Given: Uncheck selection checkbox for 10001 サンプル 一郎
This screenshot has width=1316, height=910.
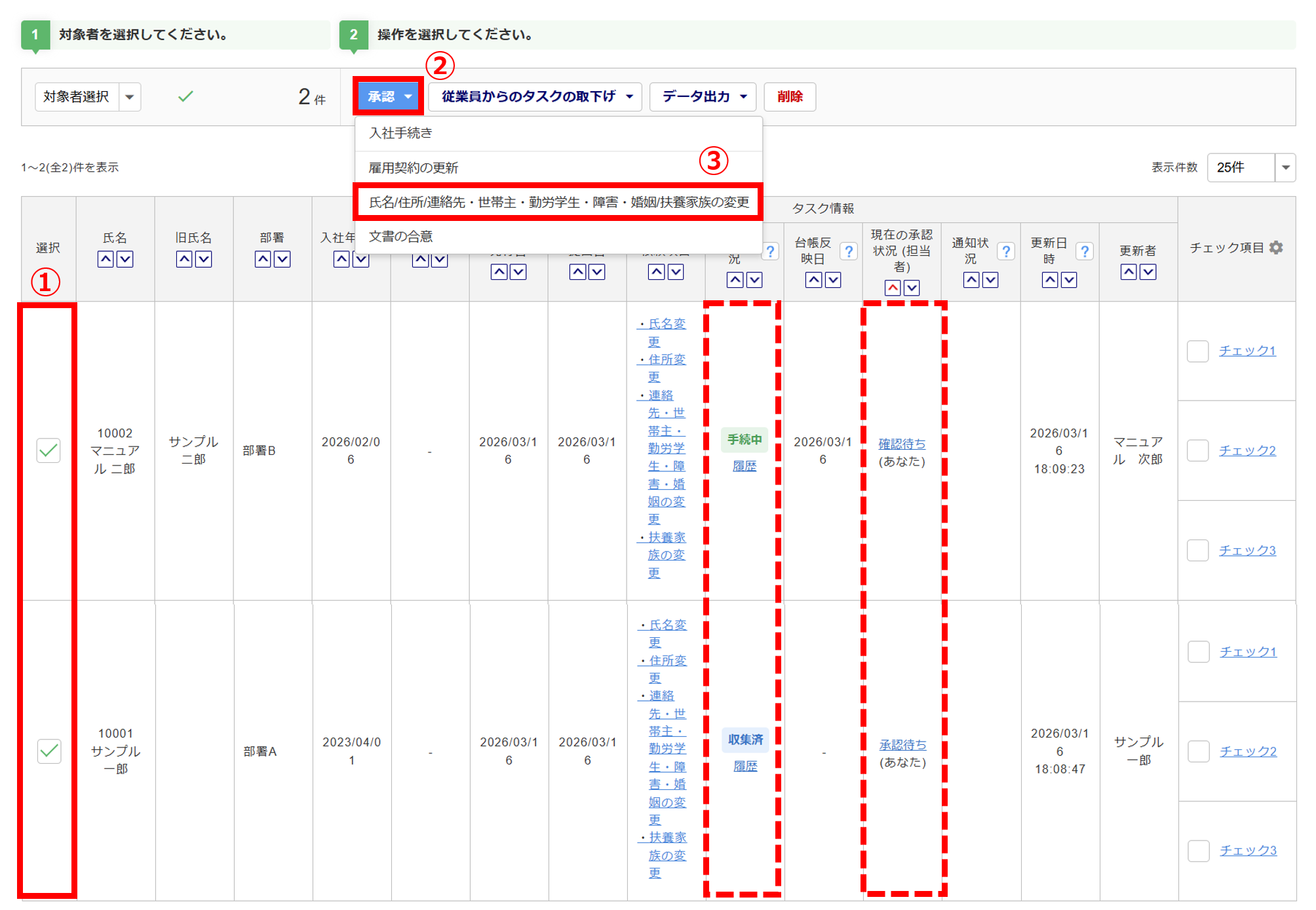Looking at the screenshot, I should (x=48, y=751).
